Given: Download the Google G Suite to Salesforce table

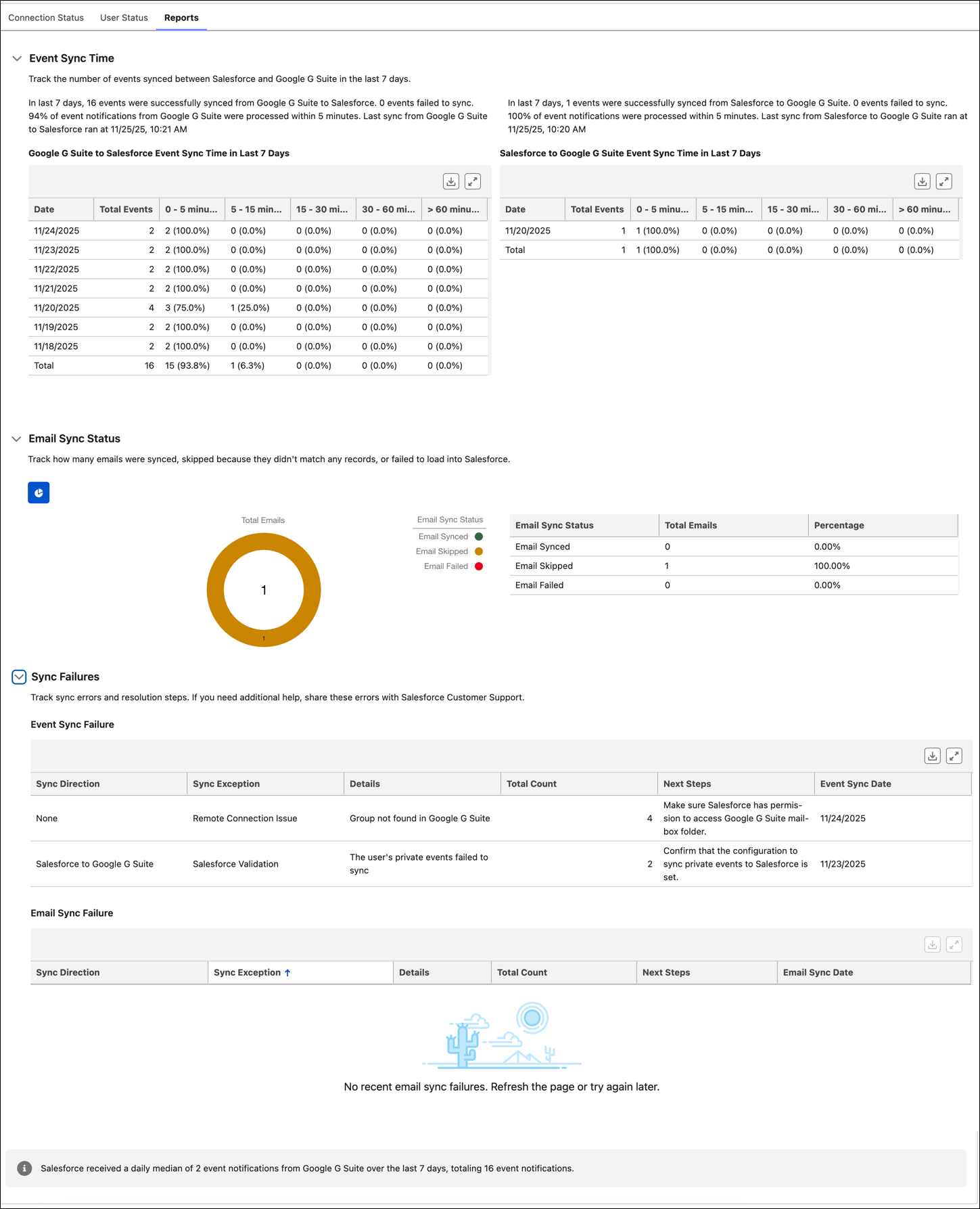Looking at the screenshot, I should (451, 181).
